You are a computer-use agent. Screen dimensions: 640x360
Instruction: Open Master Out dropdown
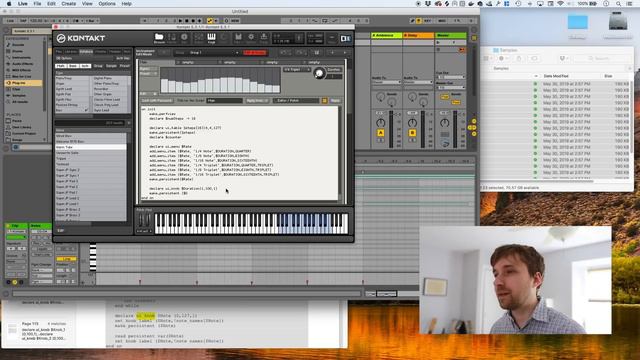coord(451,87)
